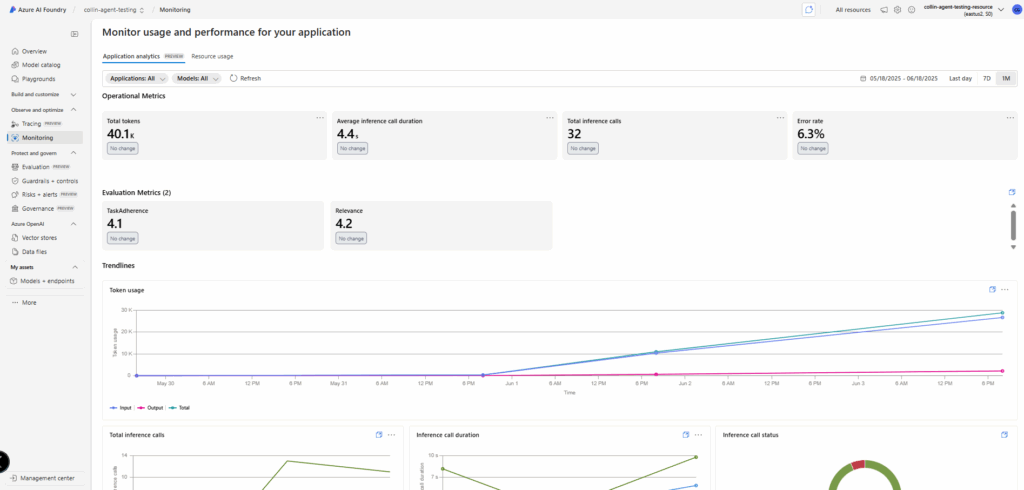Click the TaskAdherence 4.1 value
1024x490 pixels.
(x=114, y=223)
